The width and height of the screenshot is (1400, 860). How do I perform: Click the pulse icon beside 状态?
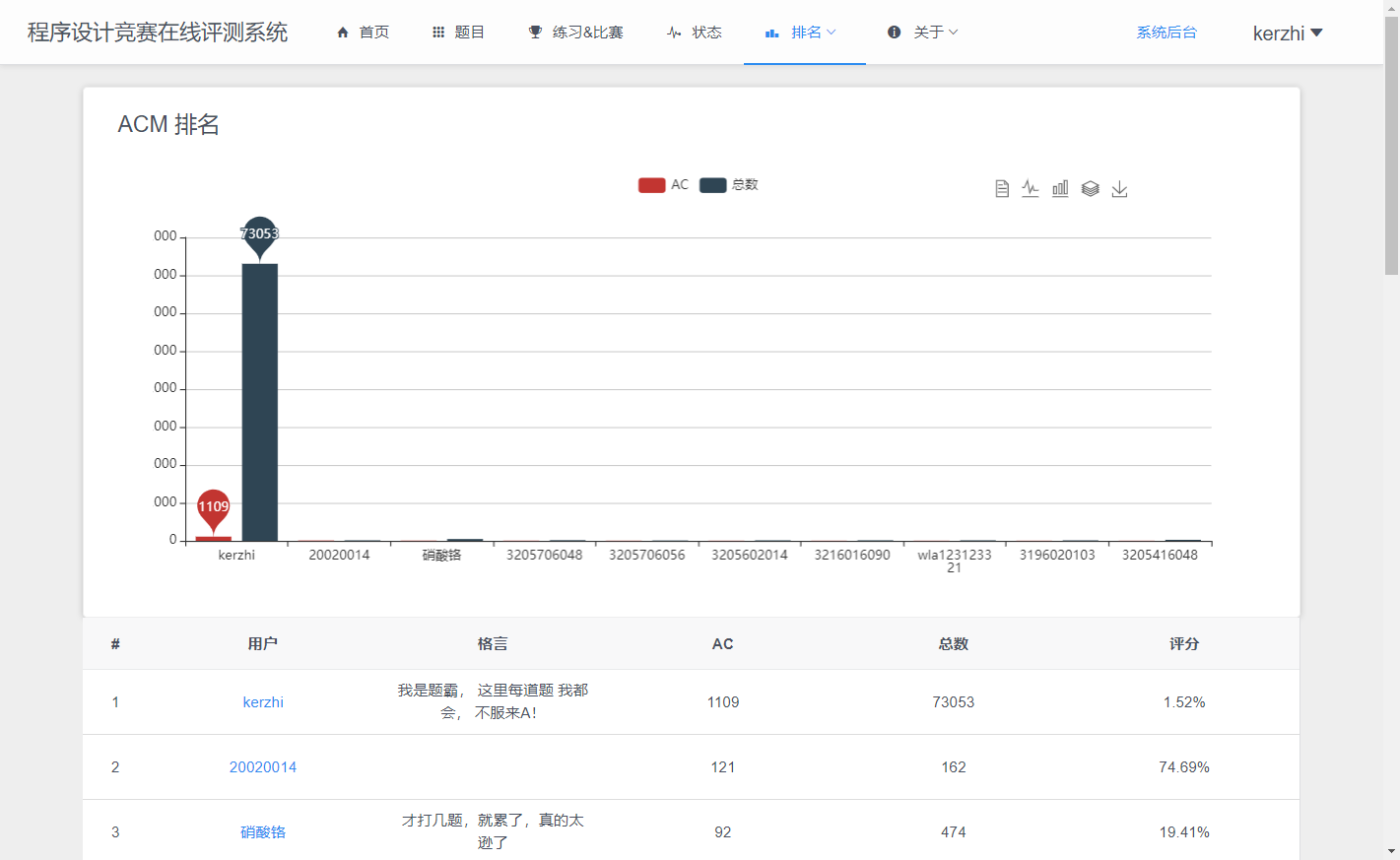[674, 33]
